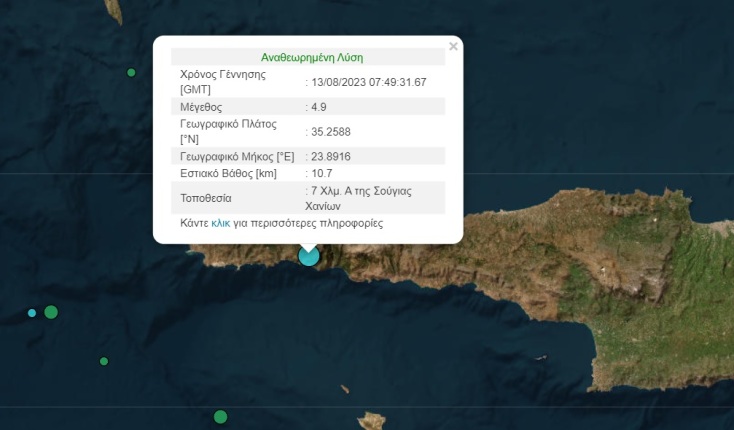Click the 'Μέγεθος' label

pyautogui.click(x=201, y=107)
